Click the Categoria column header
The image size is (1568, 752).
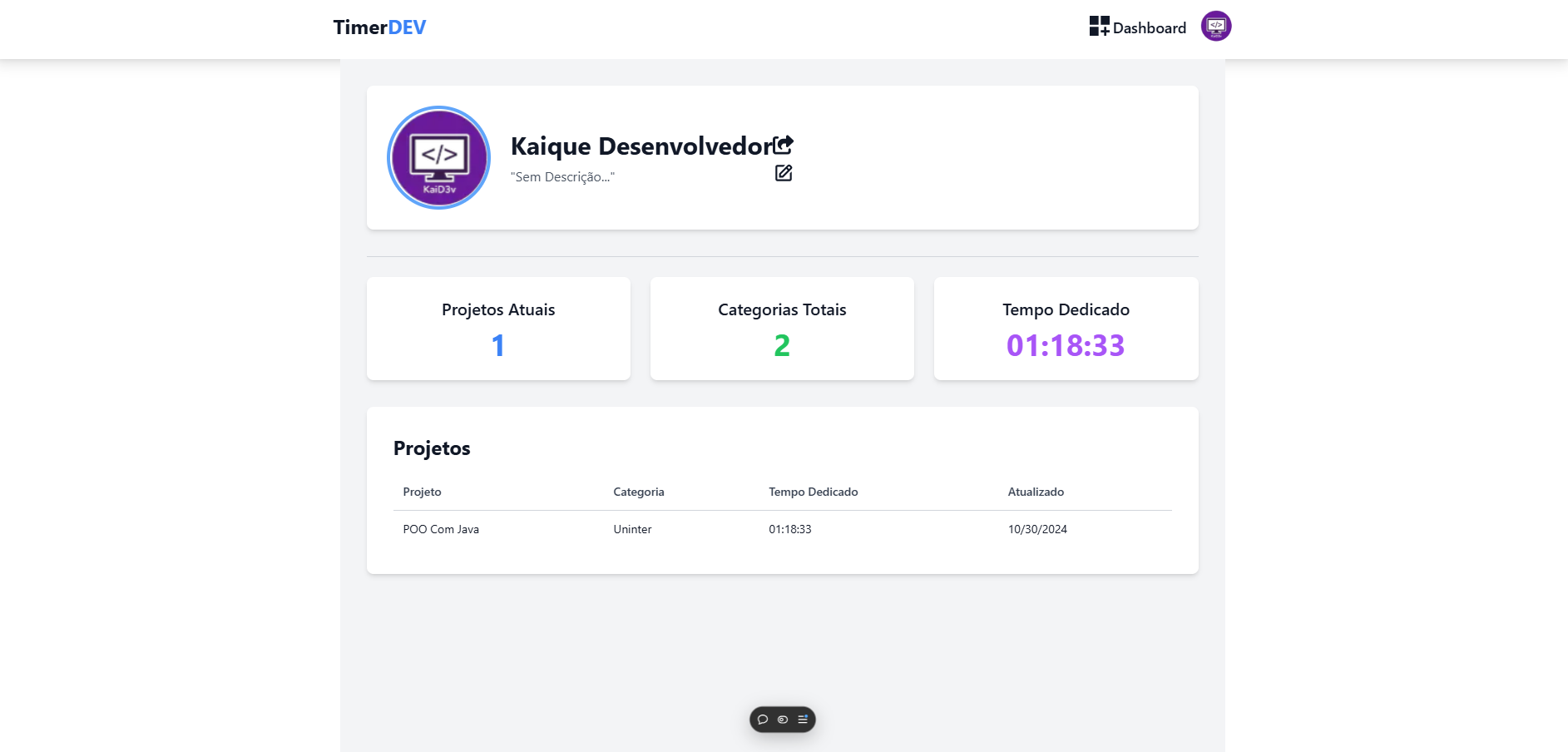638,492
